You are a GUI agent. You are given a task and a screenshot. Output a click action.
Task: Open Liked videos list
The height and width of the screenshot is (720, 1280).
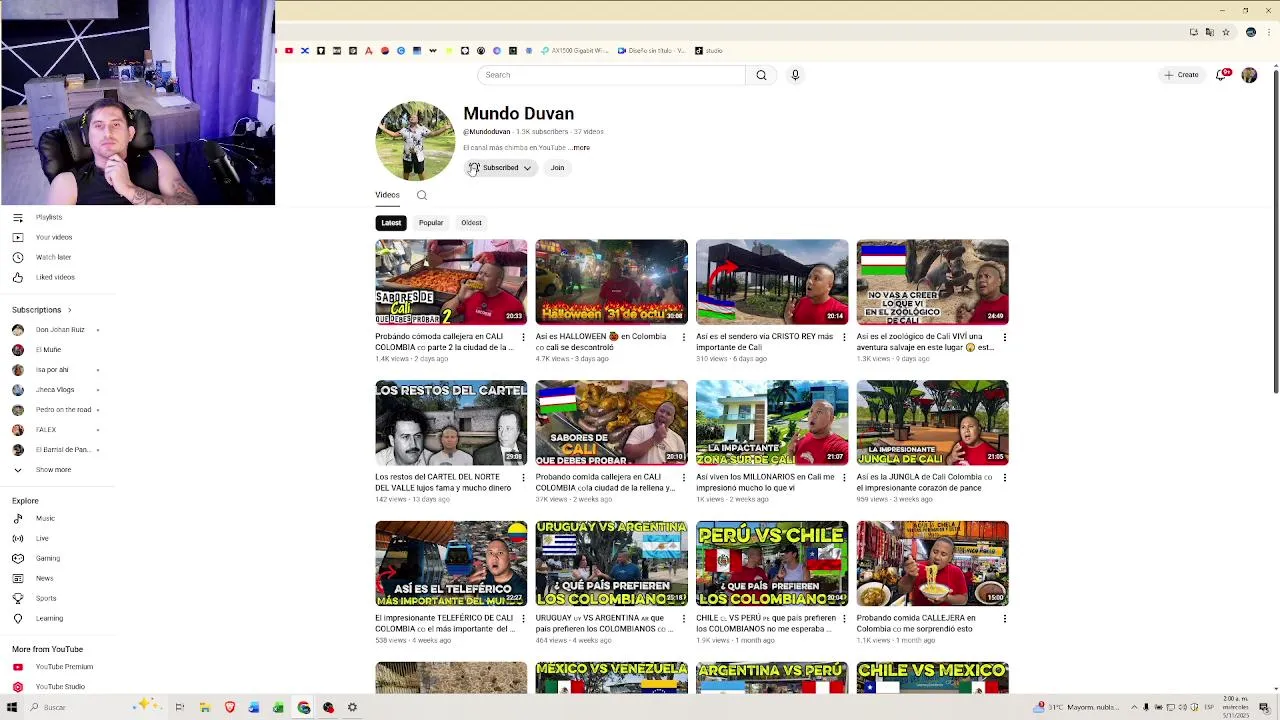(x=57, y=277)
